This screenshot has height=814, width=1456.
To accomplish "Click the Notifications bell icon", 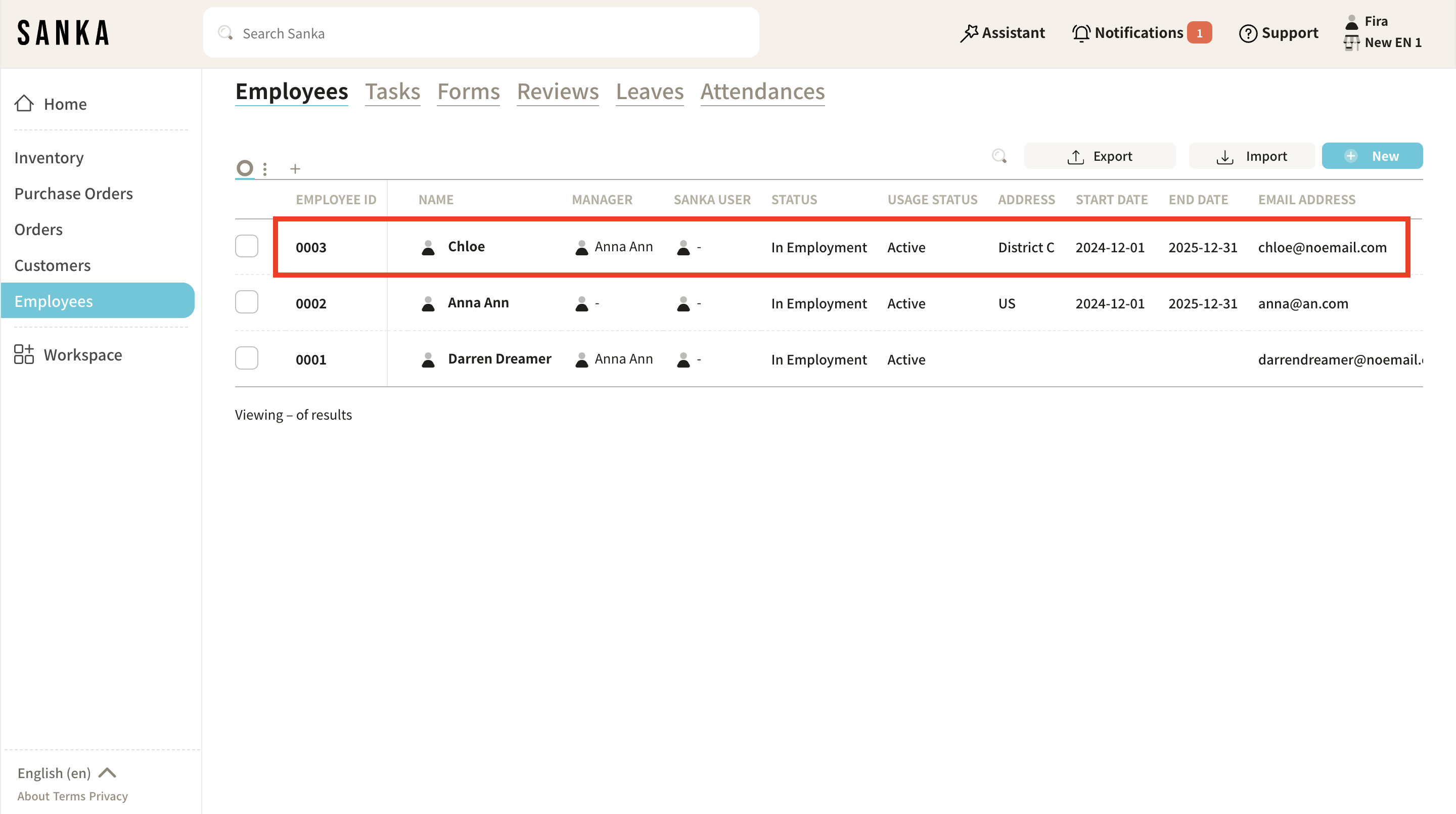I will (x=1081, y=33).
